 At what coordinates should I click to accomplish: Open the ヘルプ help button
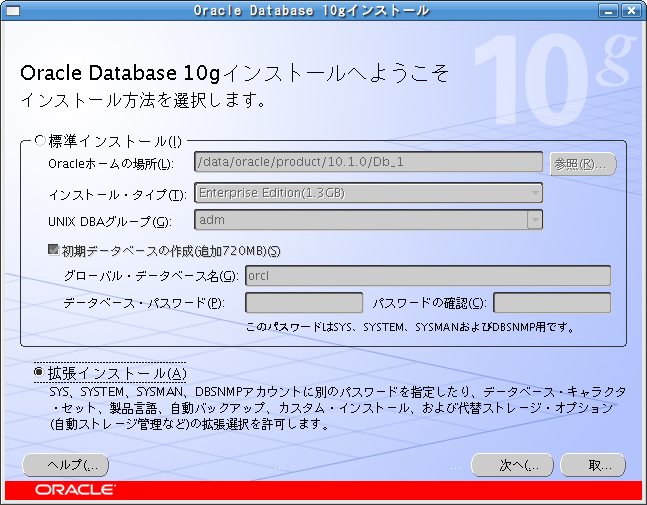(x=66, y=465)
